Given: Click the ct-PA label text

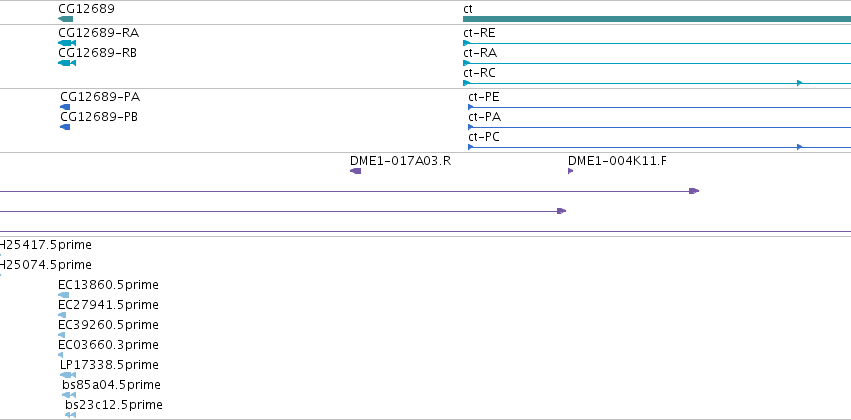Looking at the screenshot, I should point(485,117).
